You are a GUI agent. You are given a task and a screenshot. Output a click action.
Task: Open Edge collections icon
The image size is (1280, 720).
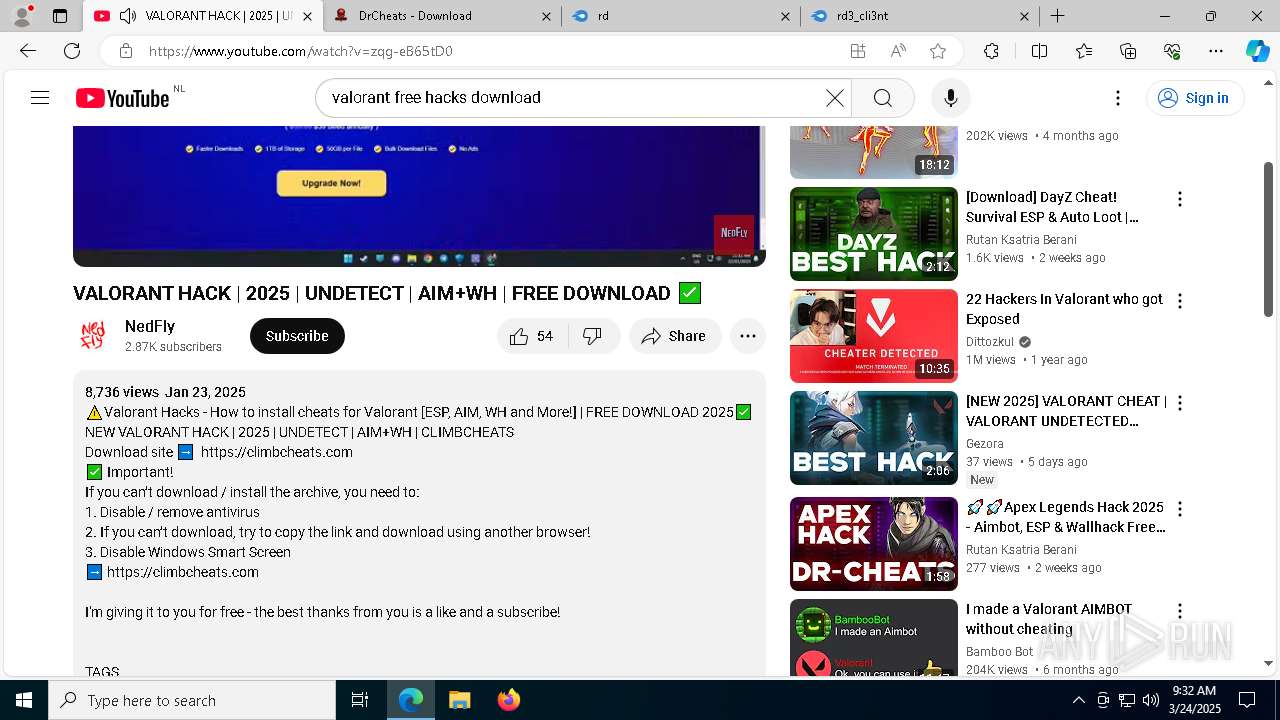tap(1128, 51)
